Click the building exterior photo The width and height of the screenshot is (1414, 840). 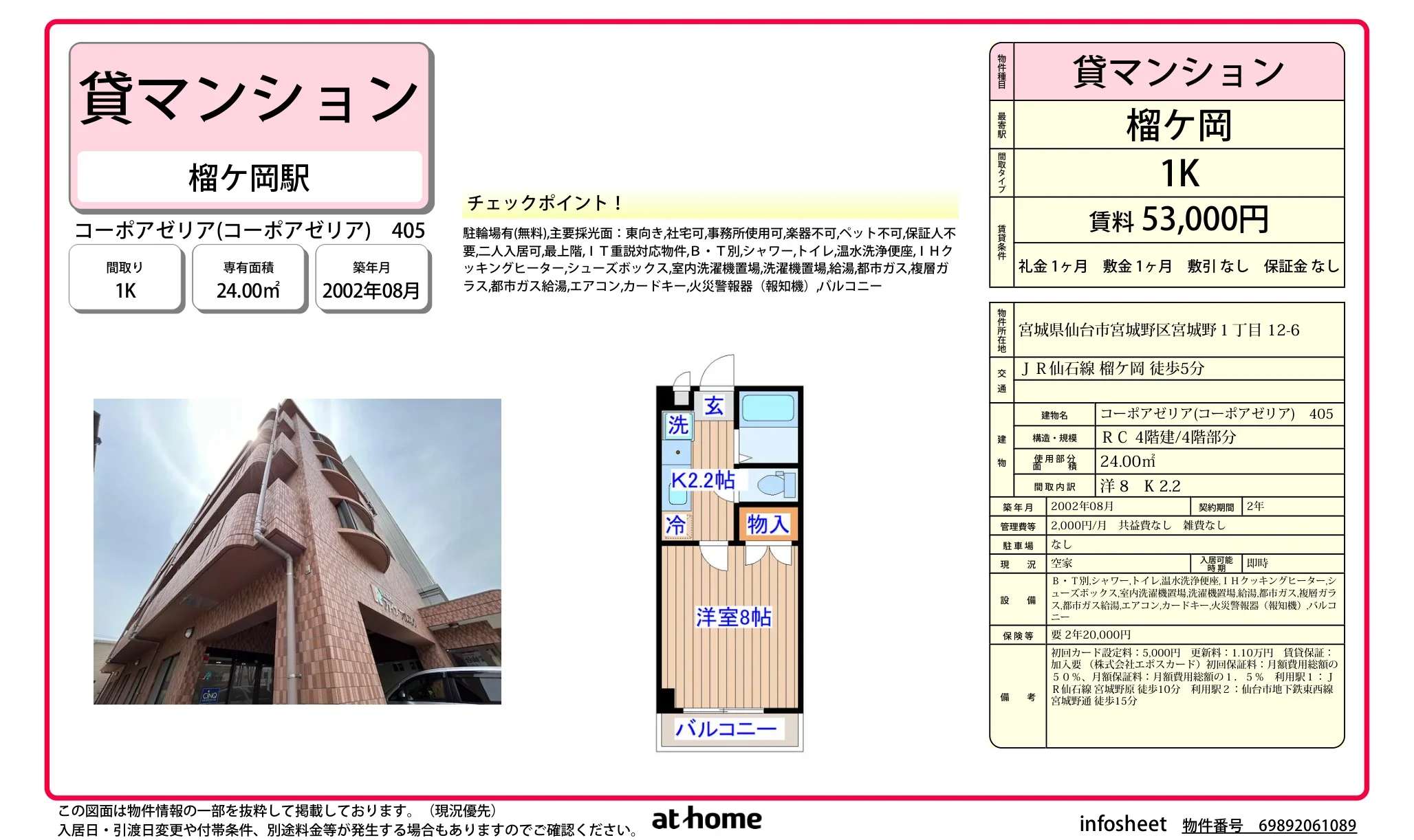[x=297, y=551]
